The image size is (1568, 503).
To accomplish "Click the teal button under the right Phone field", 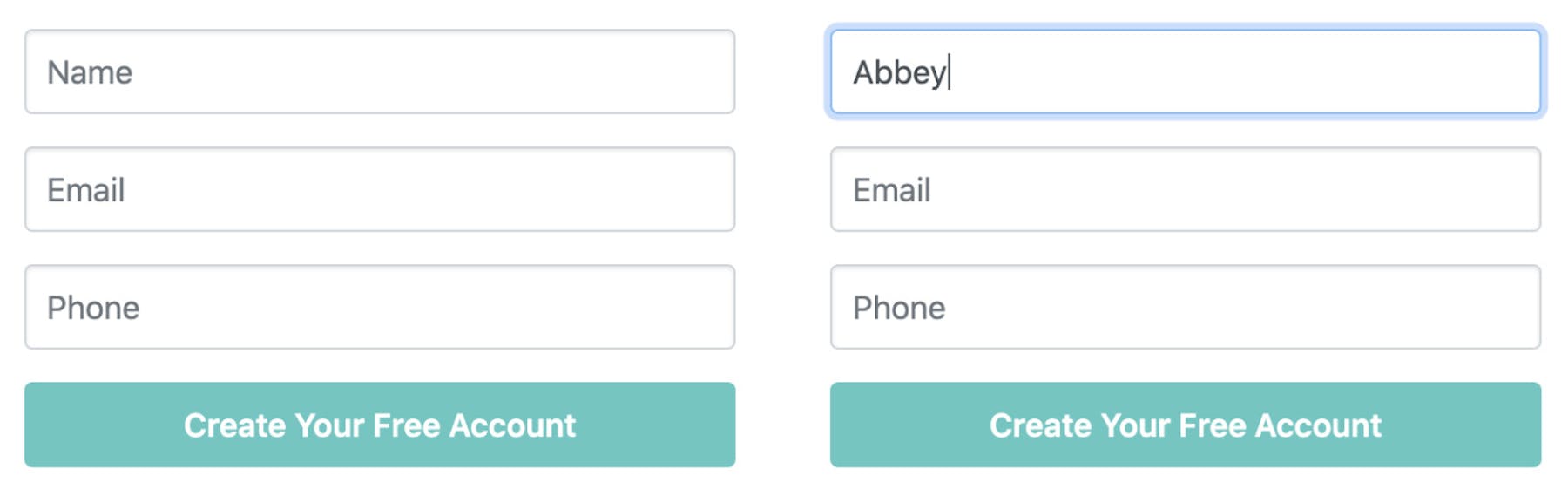I will tap(1185, 425).
